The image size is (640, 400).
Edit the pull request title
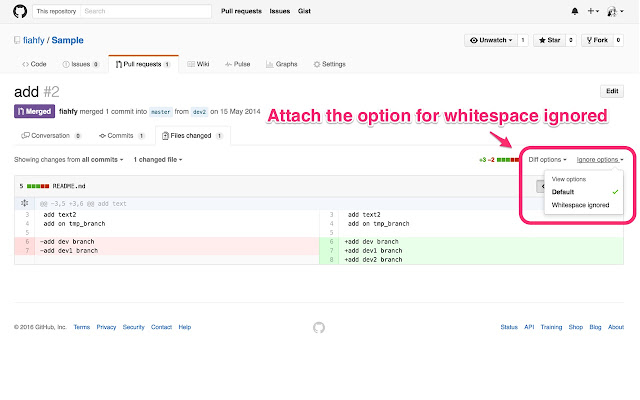point(612,91)
